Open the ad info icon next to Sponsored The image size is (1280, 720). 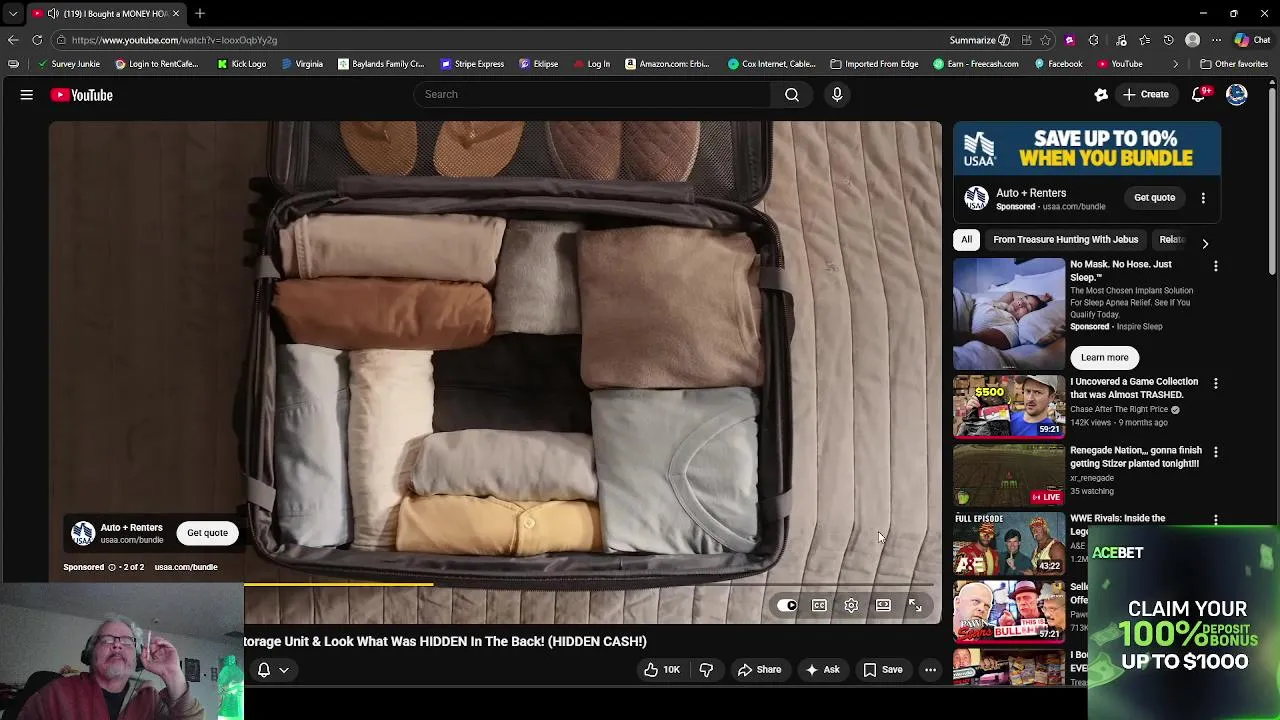pos(112,567)
